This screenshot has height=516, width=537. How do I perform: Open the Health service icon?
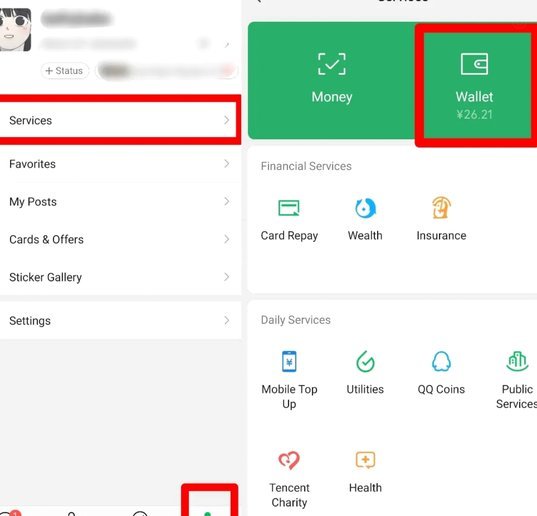(x=365, y=460)
